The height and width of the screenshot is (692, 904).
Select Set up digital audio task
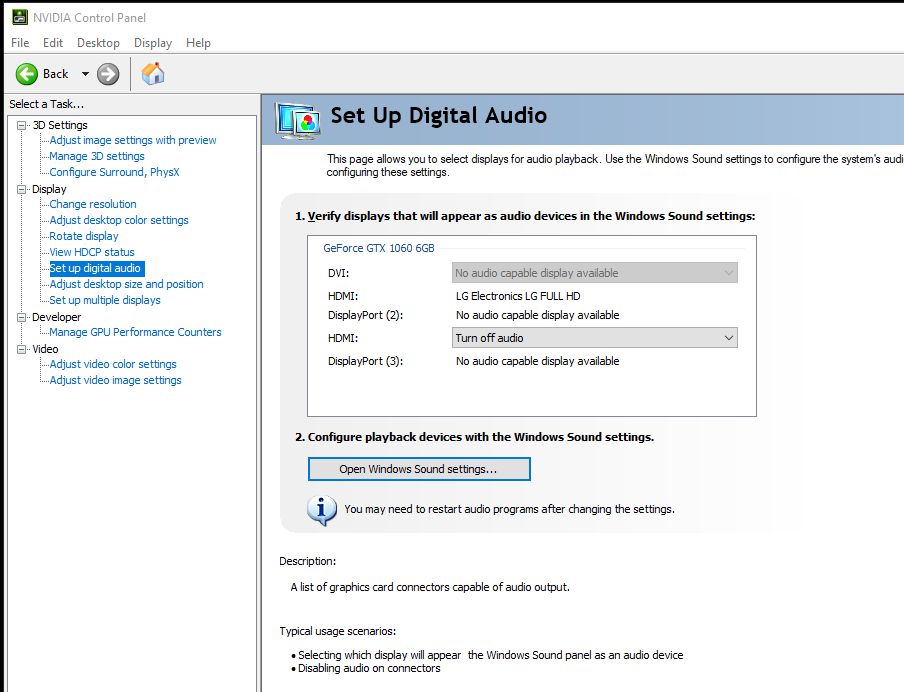95,268
